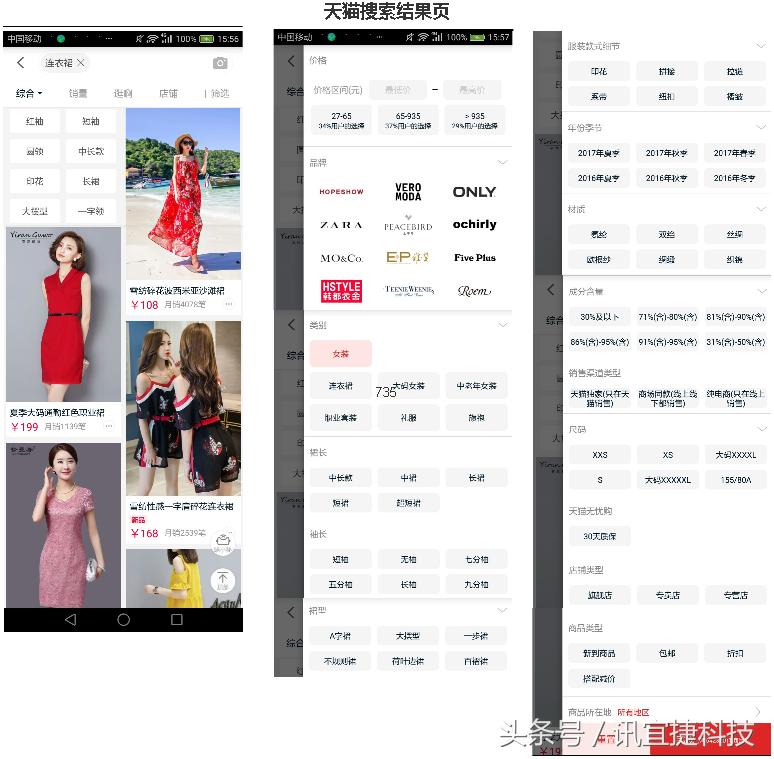This screenshot has width=774, height=759.
Task: Select the Roem brand logo
Action: (x=474, y=291)
